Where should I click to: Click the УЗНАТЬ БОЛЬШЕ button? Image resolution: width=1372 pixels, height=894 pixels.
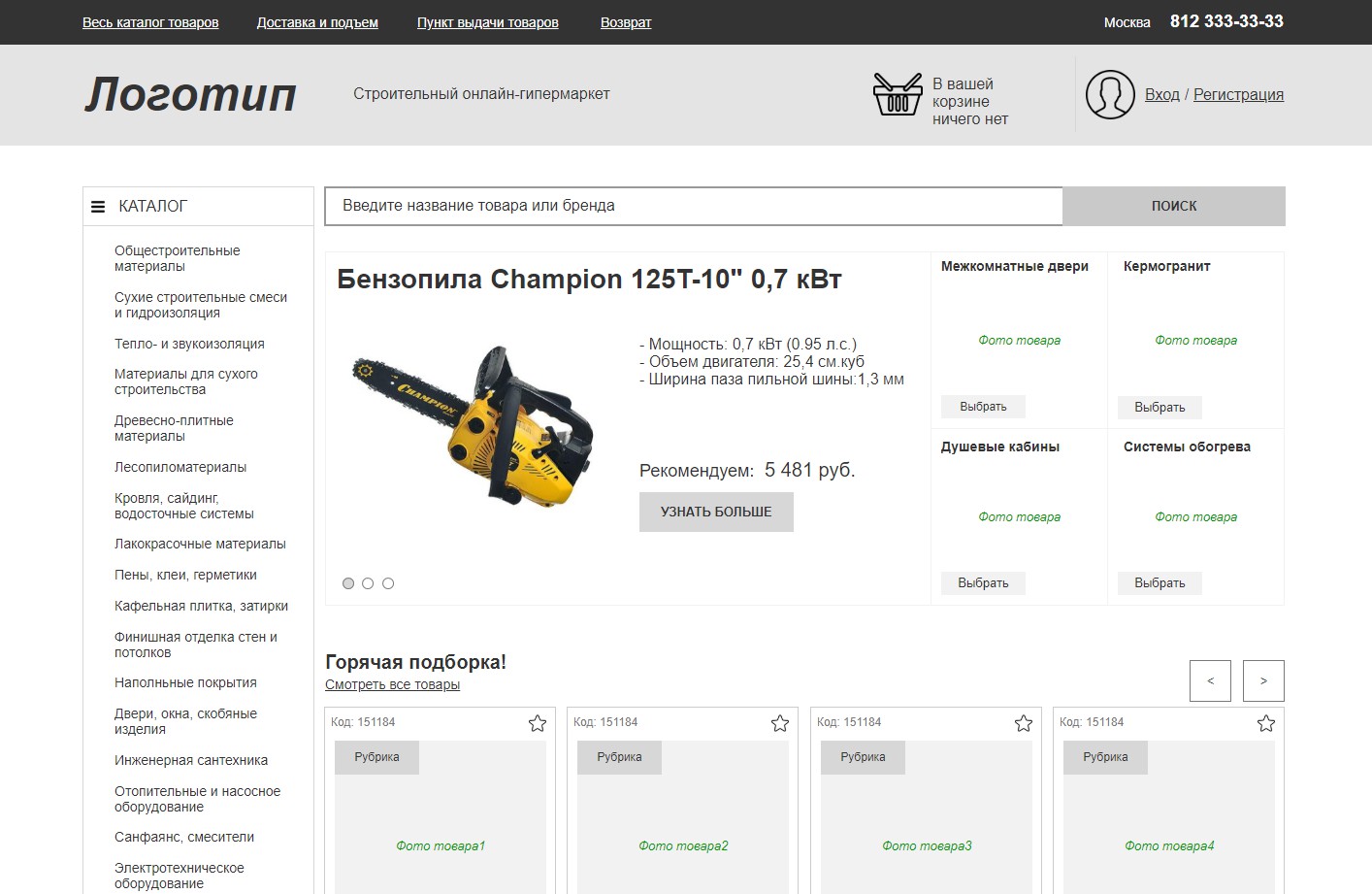tap(716, 512)
